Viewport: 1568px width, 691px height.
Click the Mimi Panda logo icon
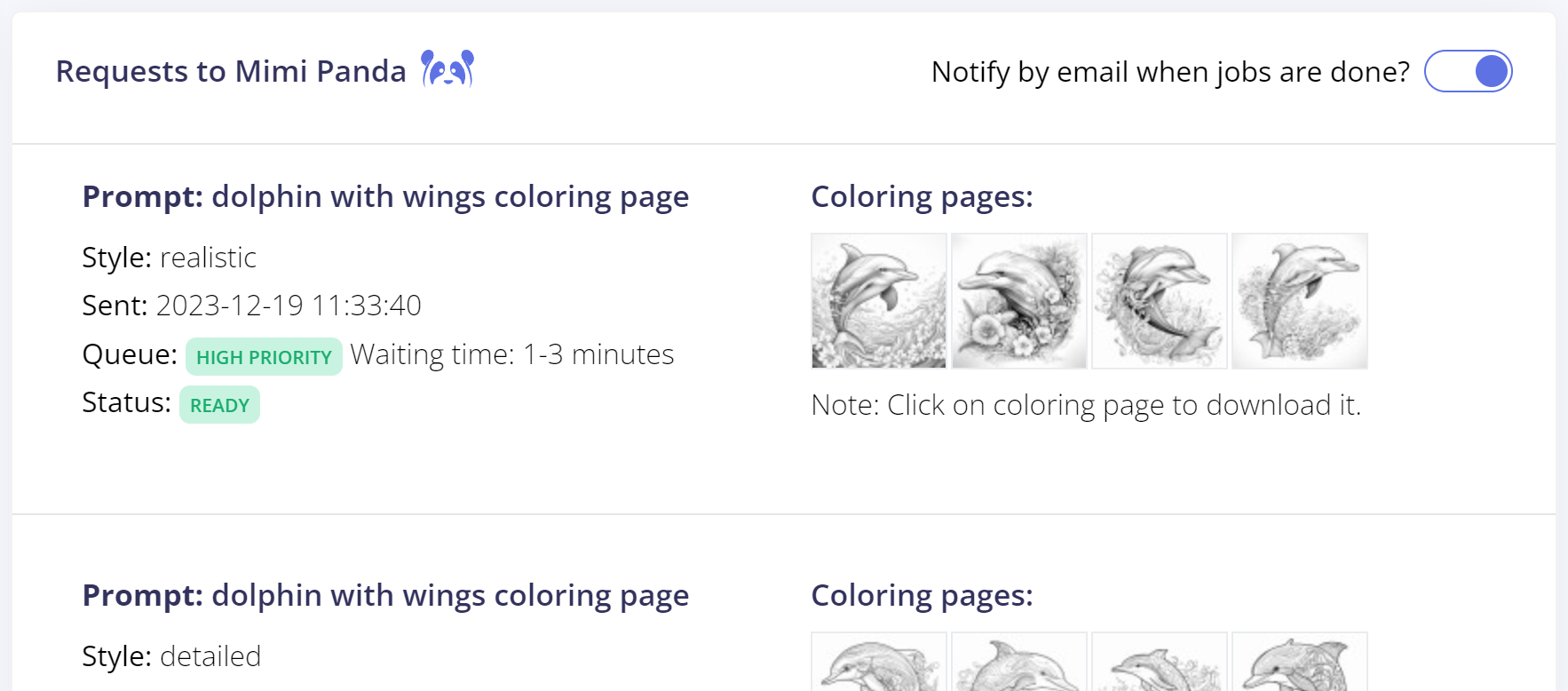point(447,68)
